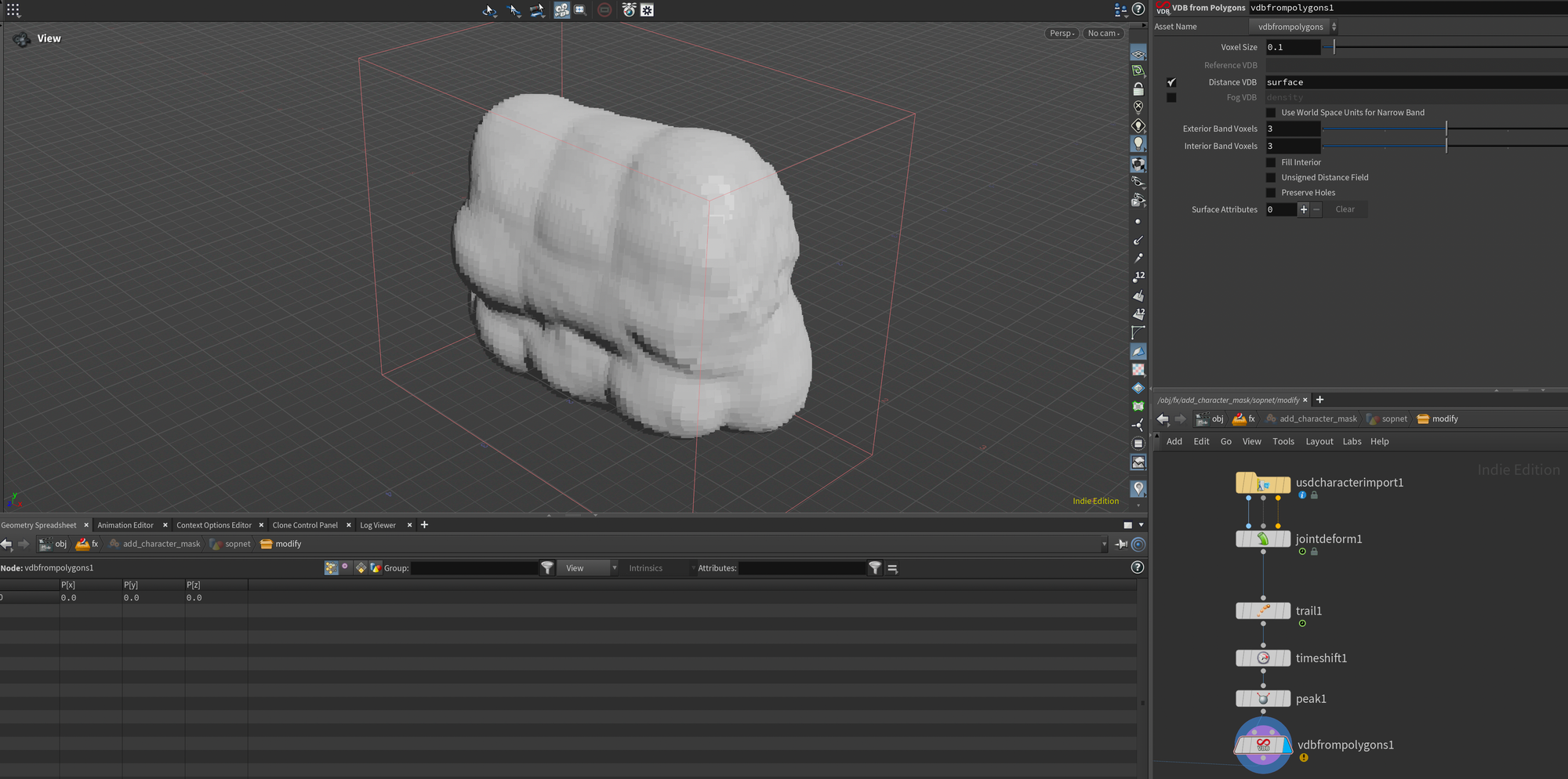1568x779 pixels.
Task: Click the vdbfrompolygons1 node icon
Action: (1263, 745)
